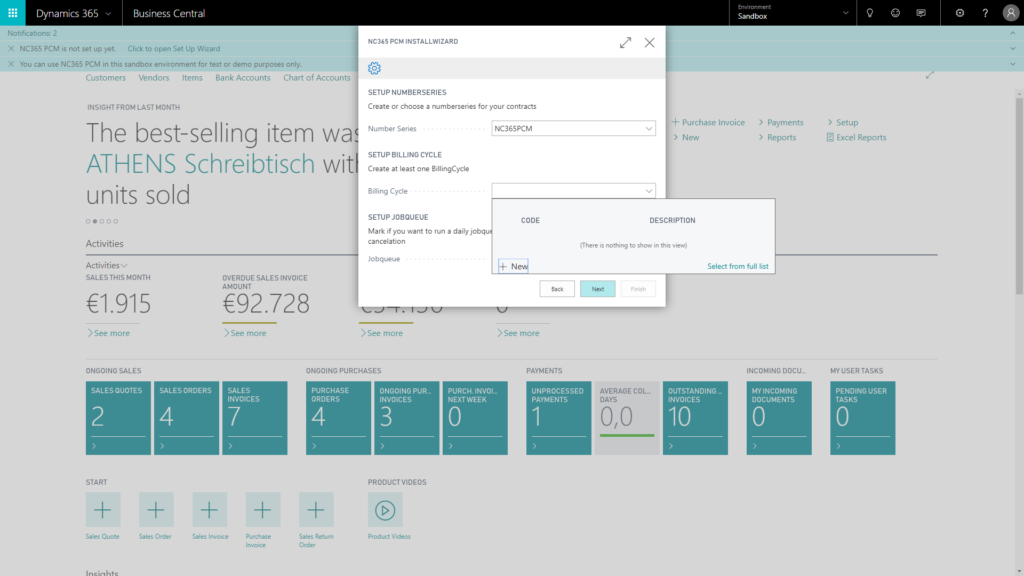Image resolution: width=1024 pixels, height=576 pixels.
Task: Close the NC365 PCM install wizard
Action: (x=649, y=42)
